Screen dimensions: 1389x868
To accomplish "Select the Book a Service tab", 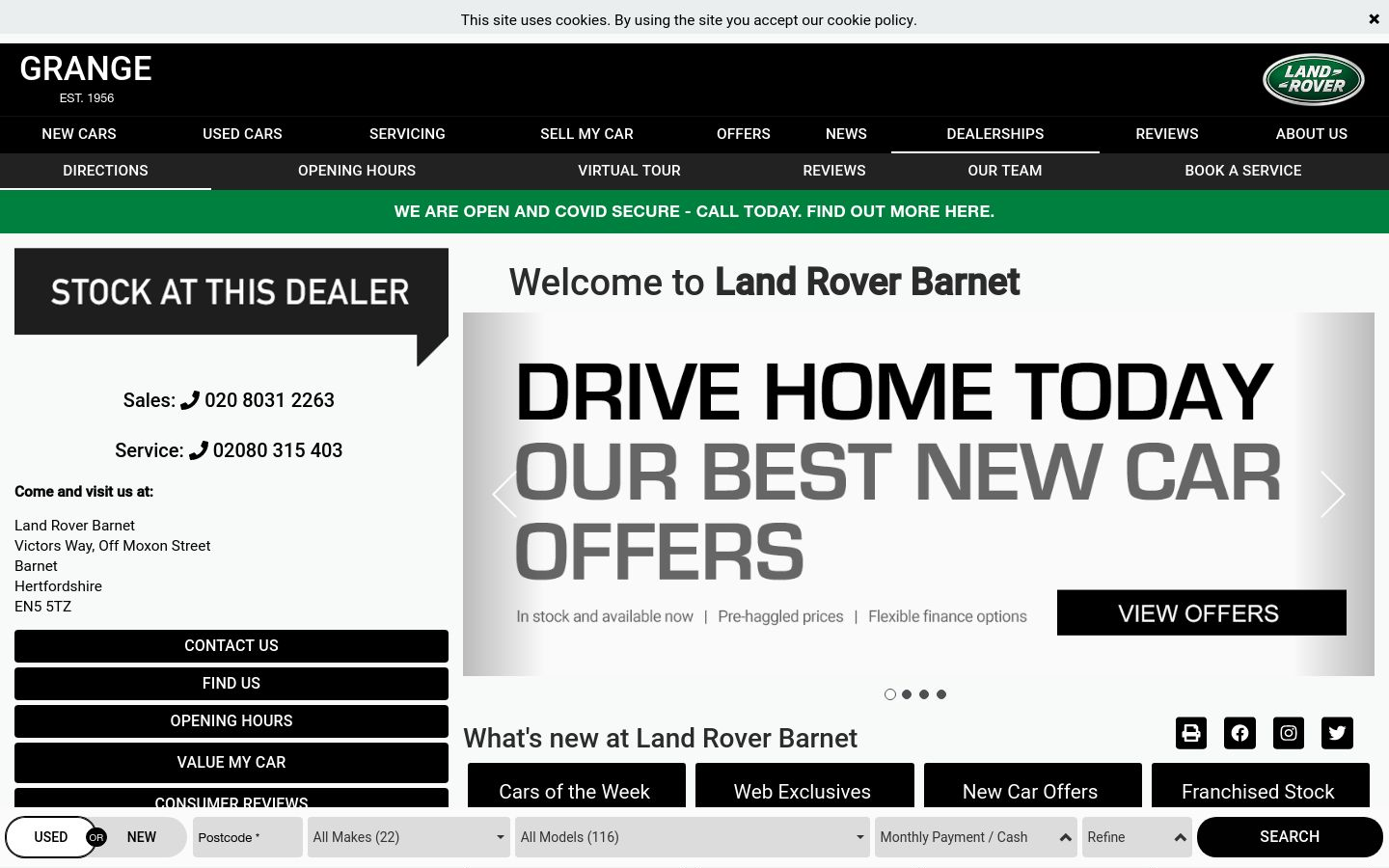I will click(x=1243, y=171).
